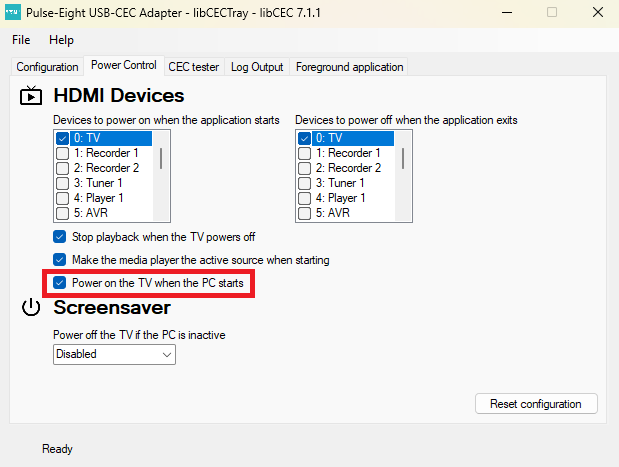Open the Help menu
Image resolution: width=619 pixels, height=467 pixels.
(61, 40)
